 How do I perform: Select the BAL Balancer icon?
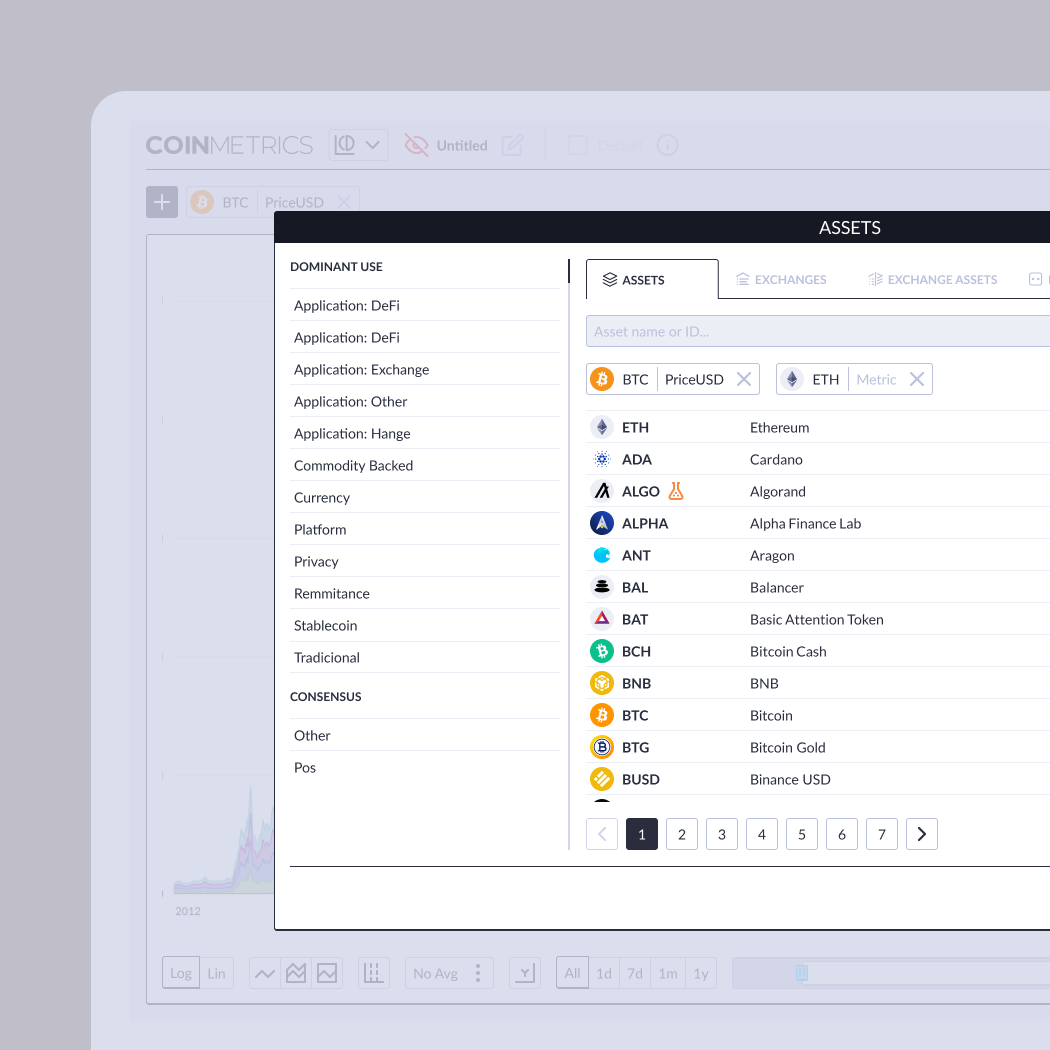[x=602, y=587]
